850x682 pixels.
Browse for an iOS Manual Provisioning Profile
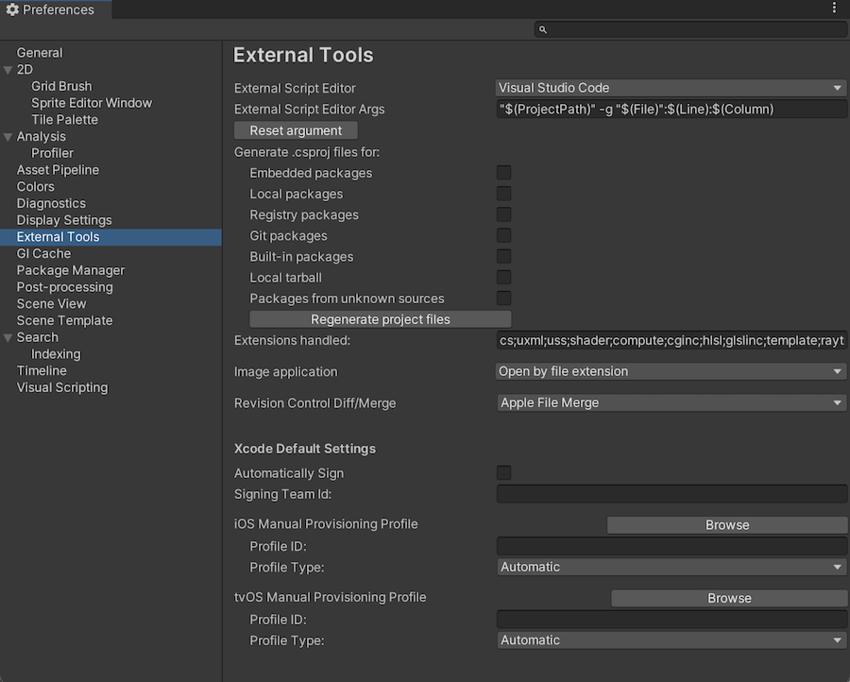[727, 524]
